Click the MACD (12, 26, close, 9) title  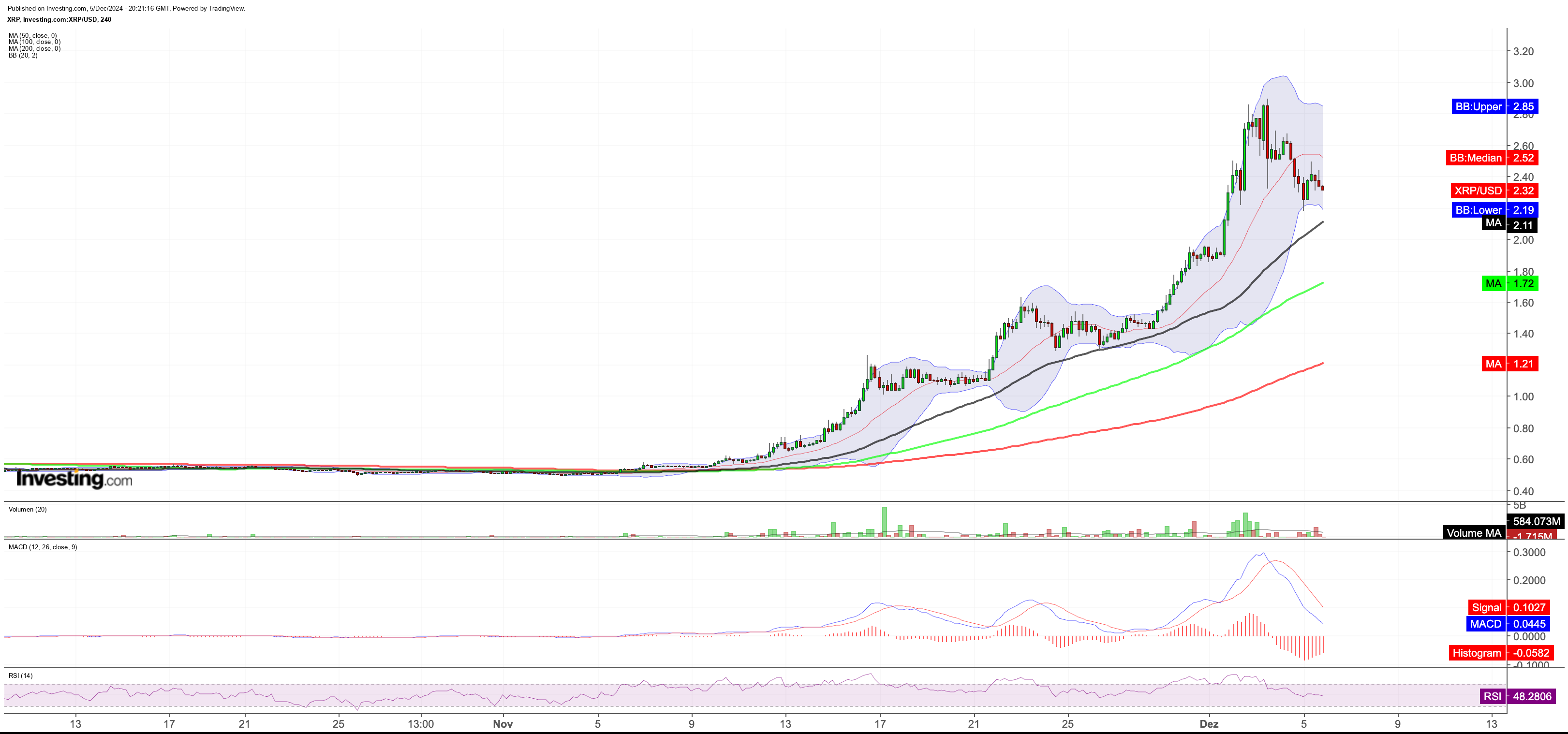pos(43,547)
